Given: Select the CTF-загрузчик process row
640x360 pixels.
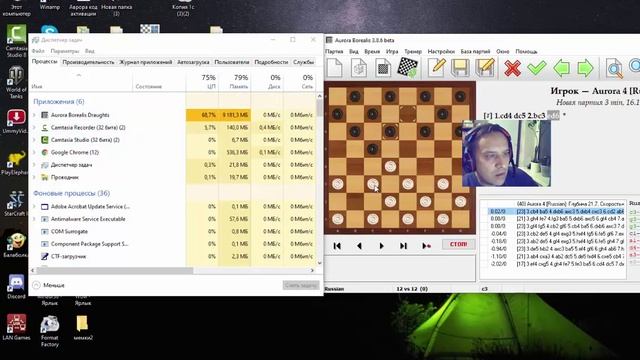Looking at the screenshot, I should pyautogui.click(x=173, y=256).
